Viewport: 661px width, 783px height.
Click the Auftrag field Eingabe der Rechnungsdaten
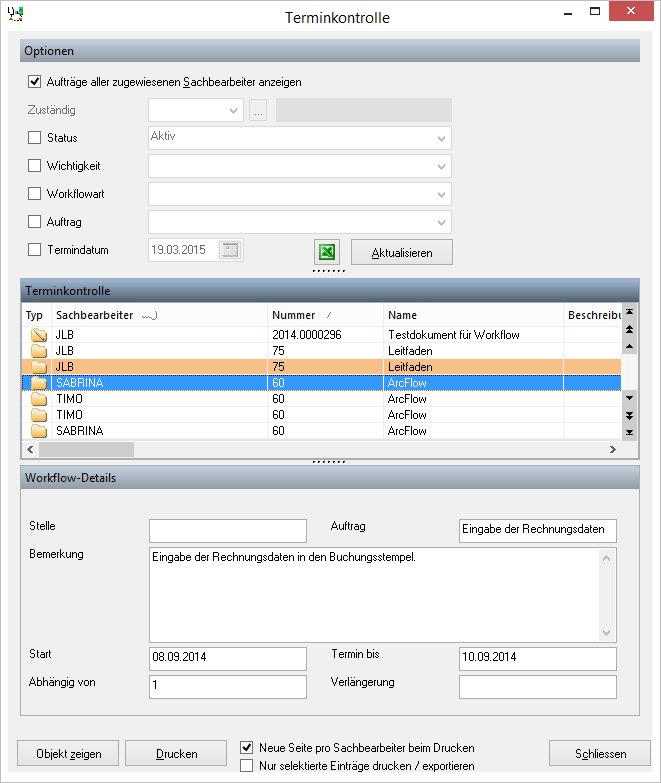coord(538,530)
